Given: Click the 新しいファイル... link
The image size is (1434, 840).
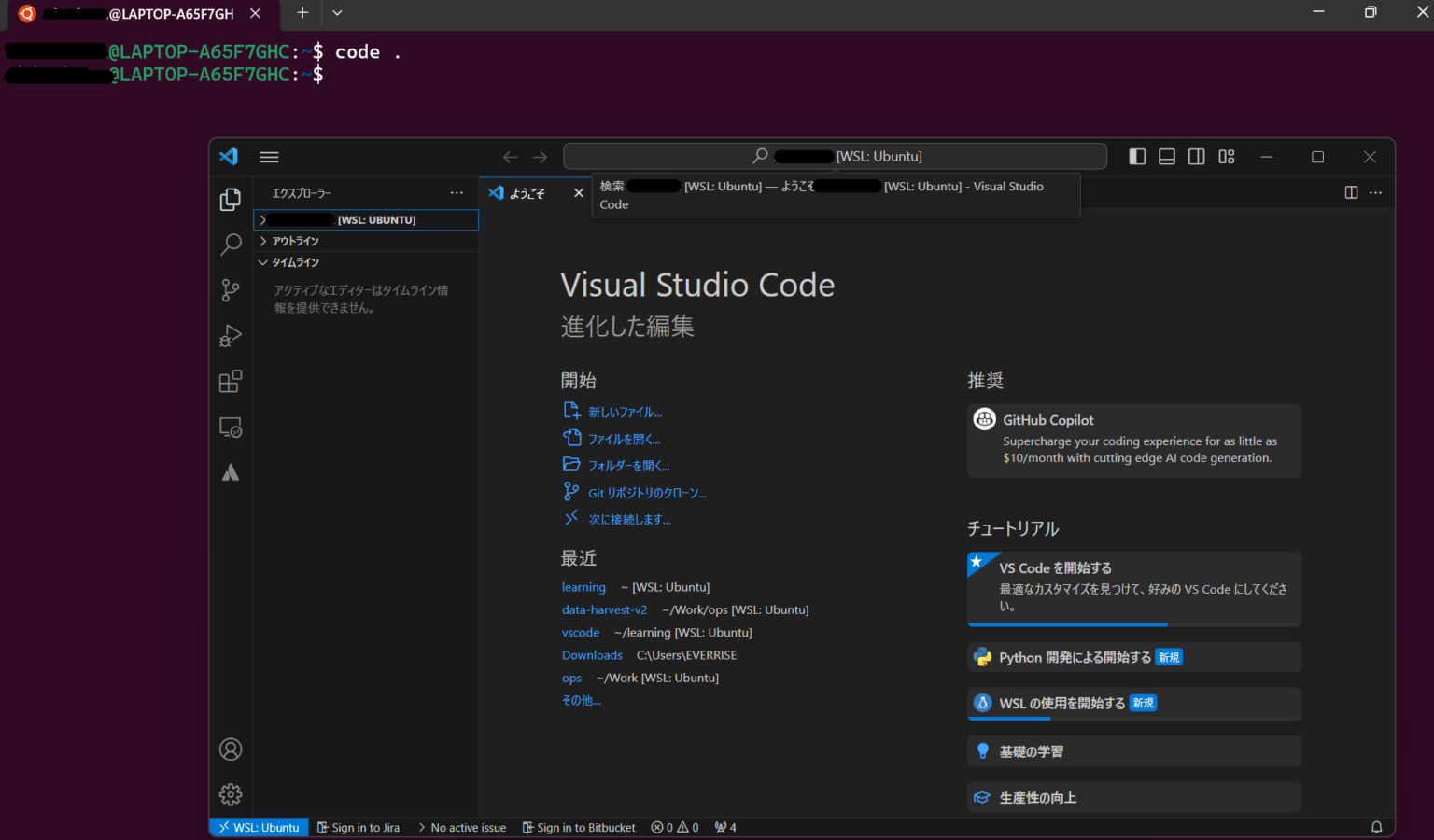Looking at the screenshot, I should click(x=625, y=412).
